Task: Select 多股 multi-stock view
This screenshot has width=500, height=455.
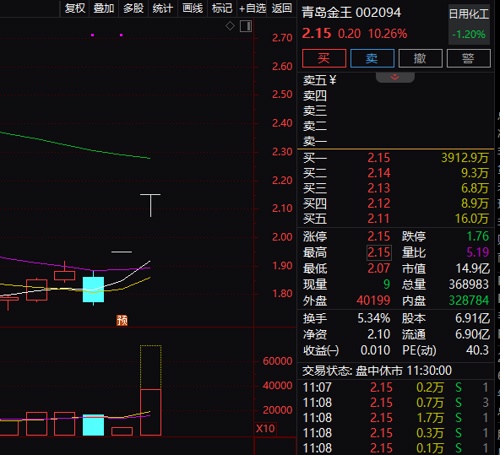Action: 133,8
